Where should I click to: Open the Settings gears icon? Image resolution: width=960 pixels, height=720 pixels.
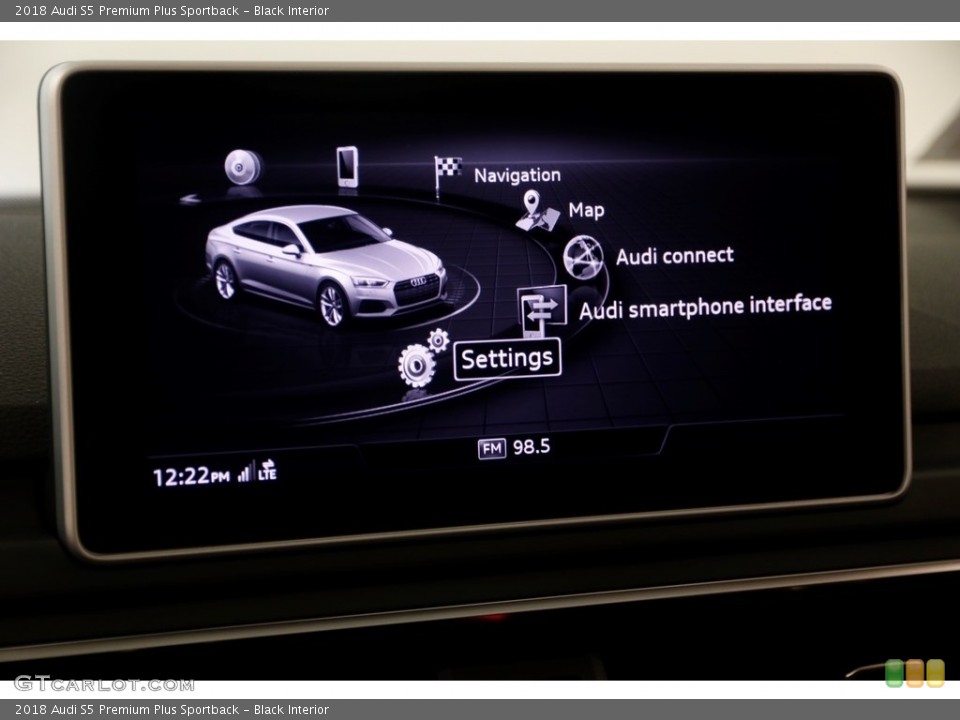[423, 358]
